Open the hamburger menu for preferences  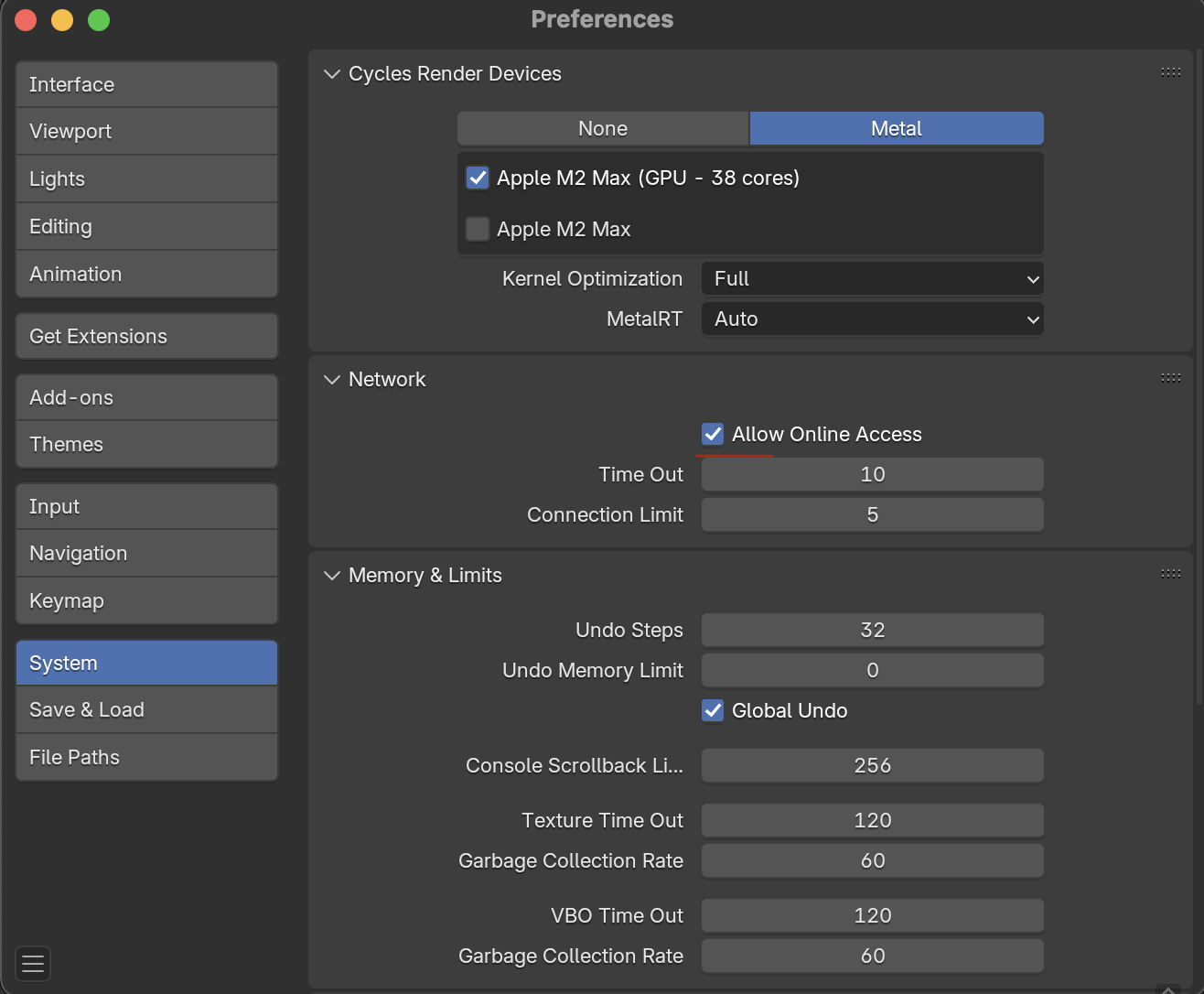coord(33,963)
